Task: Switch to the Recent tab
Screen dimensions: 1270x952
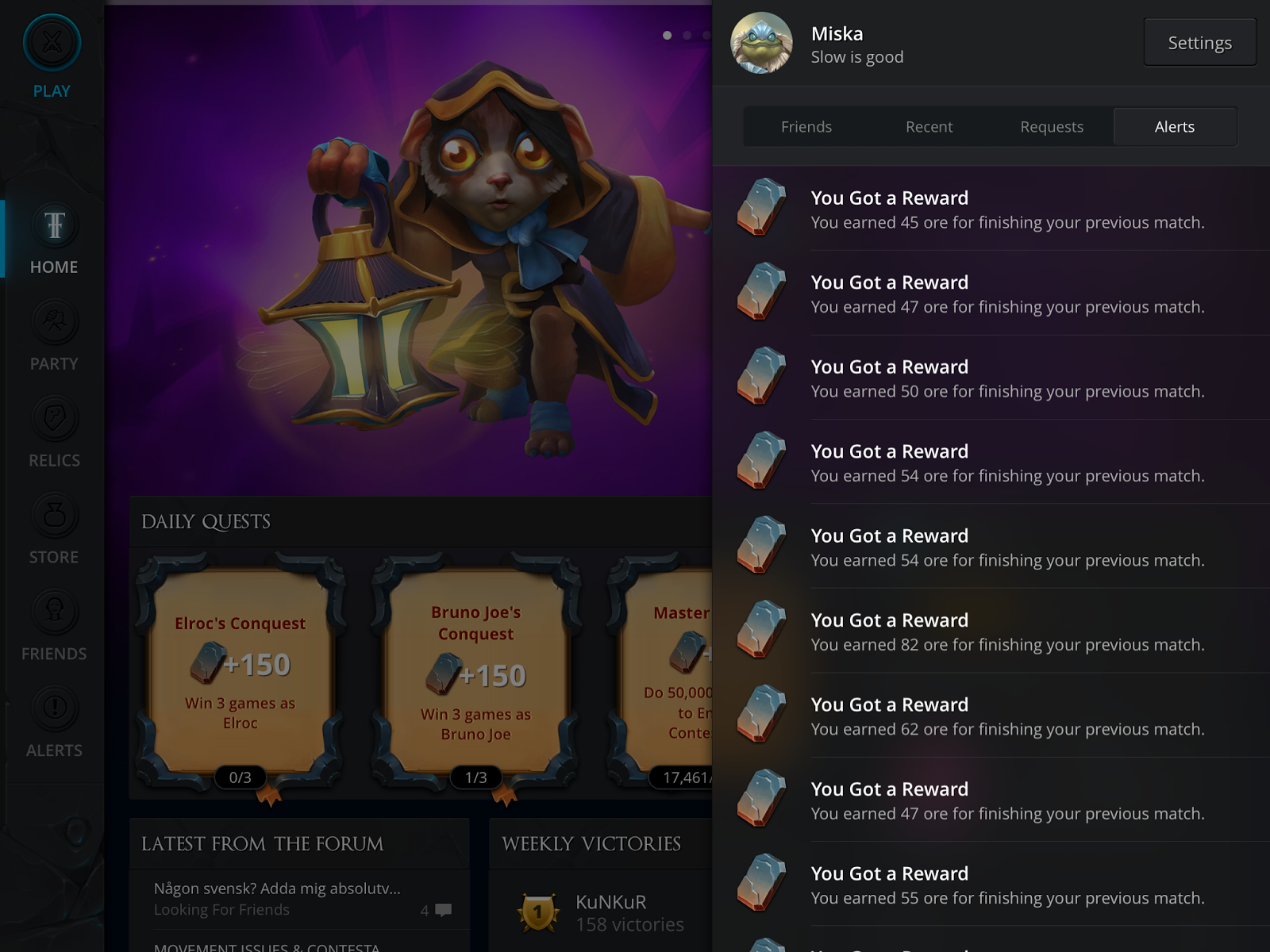Action: click(929, 127)
